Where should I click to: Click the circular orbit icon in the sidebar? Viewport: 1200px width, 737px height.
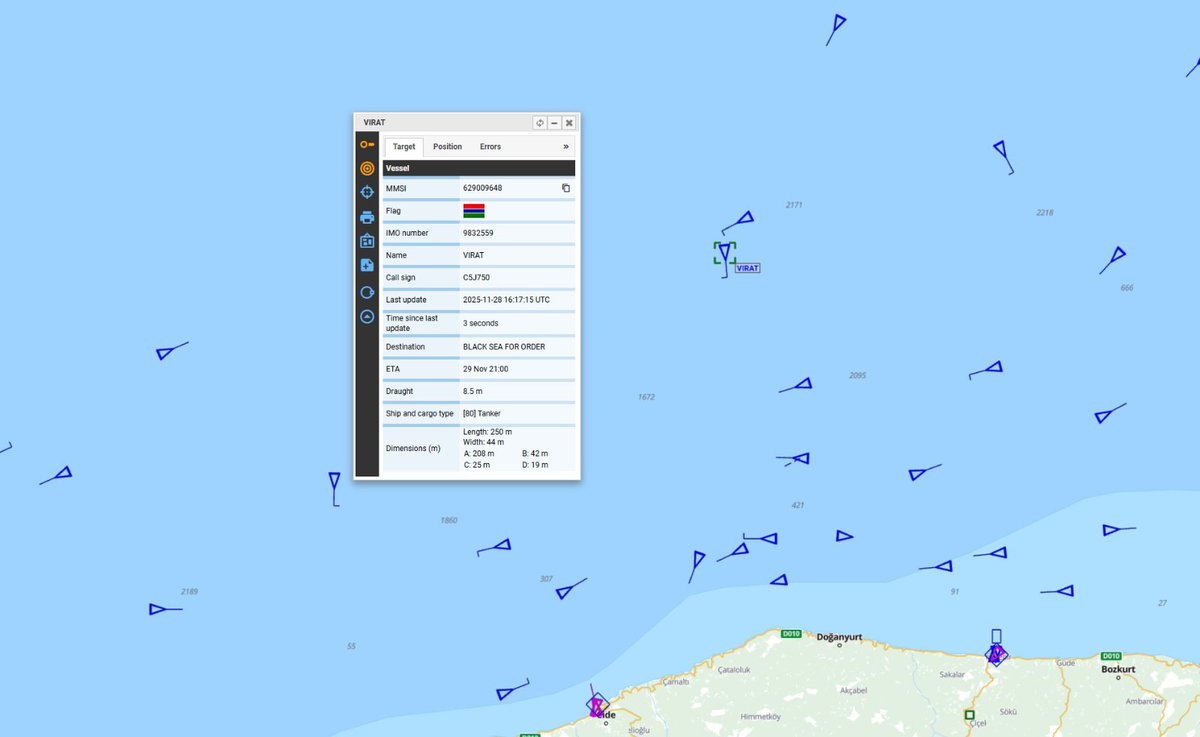coord(367,291)
